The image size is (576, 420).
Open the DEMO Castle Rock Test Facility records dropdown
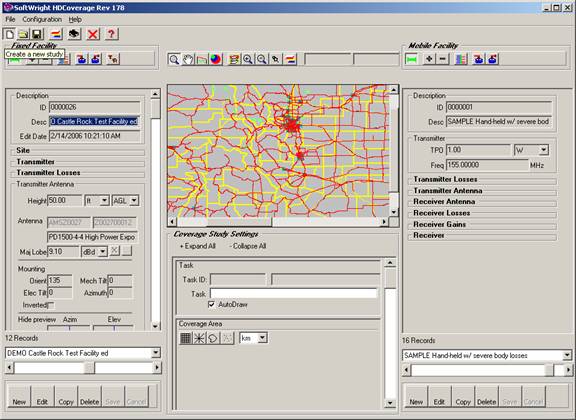(156, 353)
